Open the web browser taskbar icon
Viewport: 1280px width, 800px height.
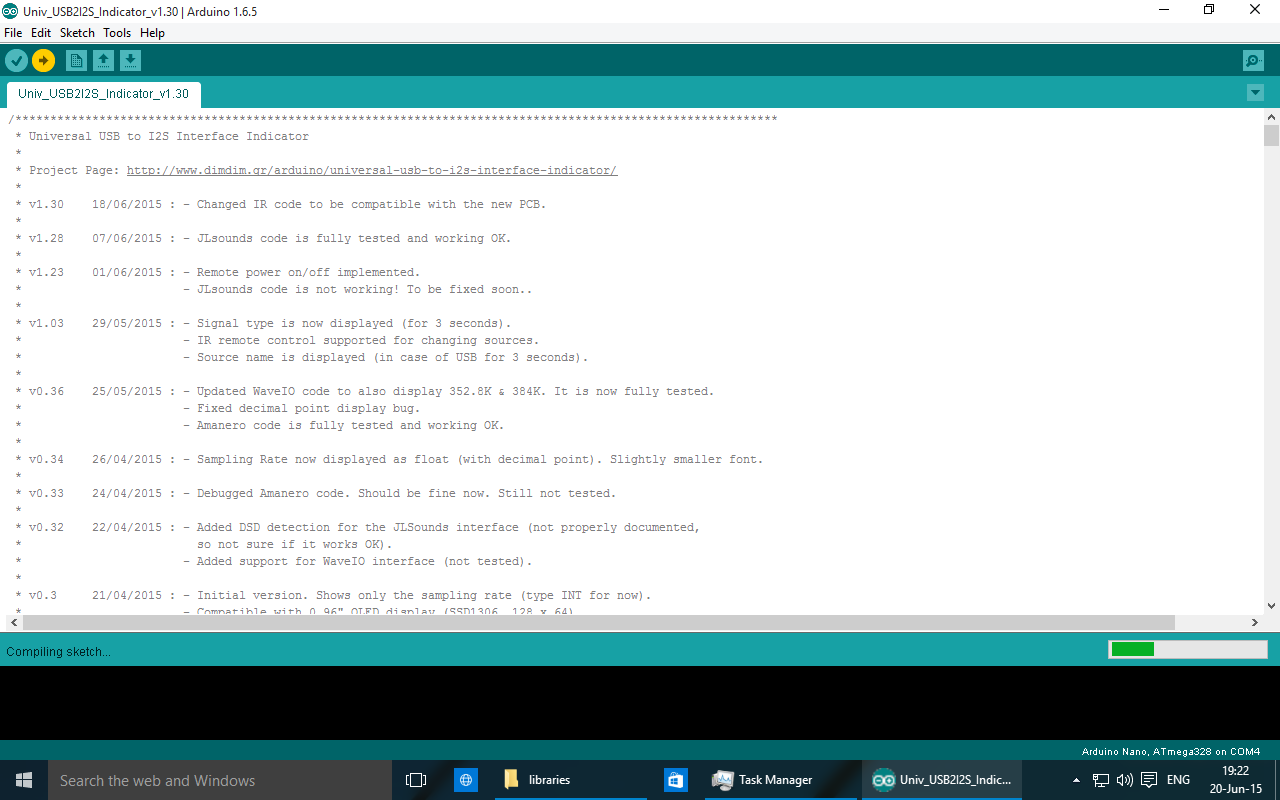click(465, 780)
